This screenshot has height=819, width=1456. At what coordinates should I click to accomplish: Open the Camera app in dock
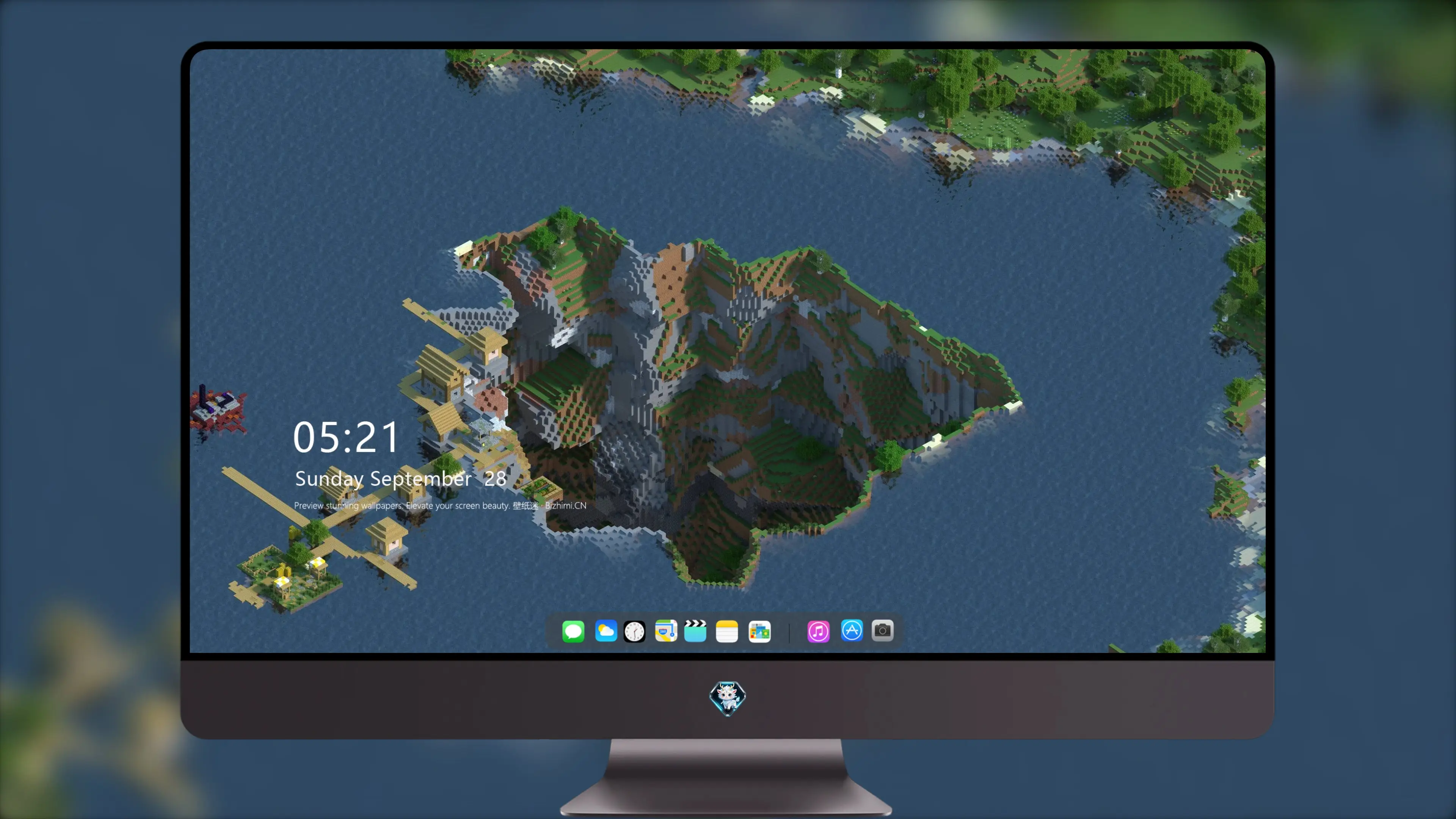pos(882,630)
